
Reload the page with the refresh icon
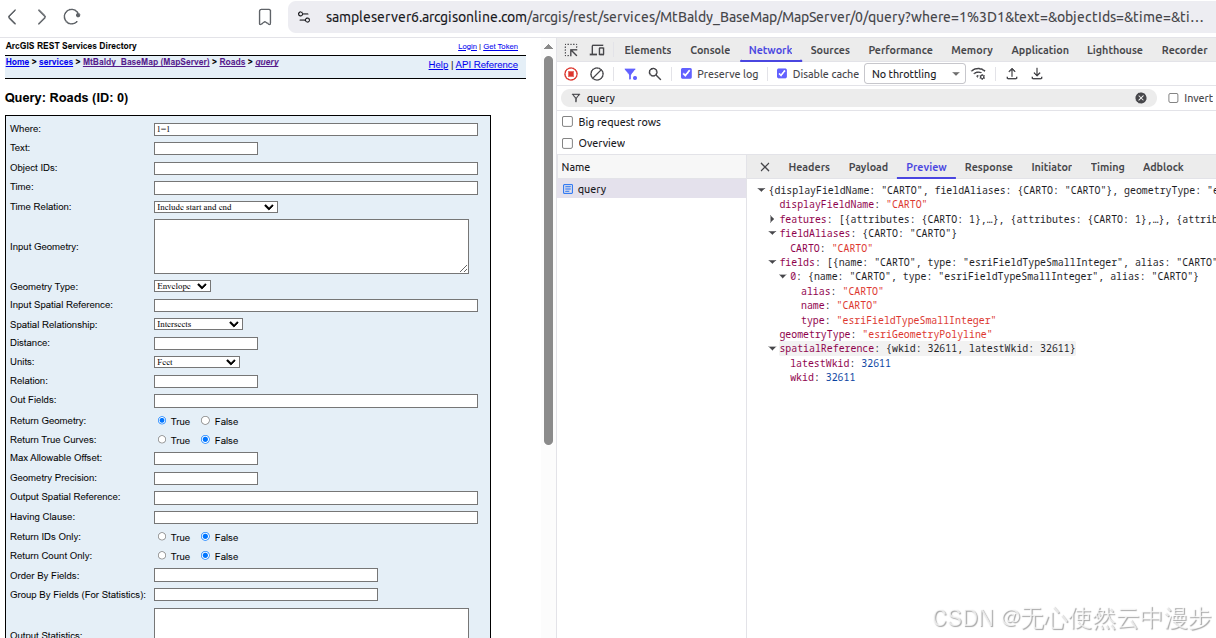coord(71,17)
